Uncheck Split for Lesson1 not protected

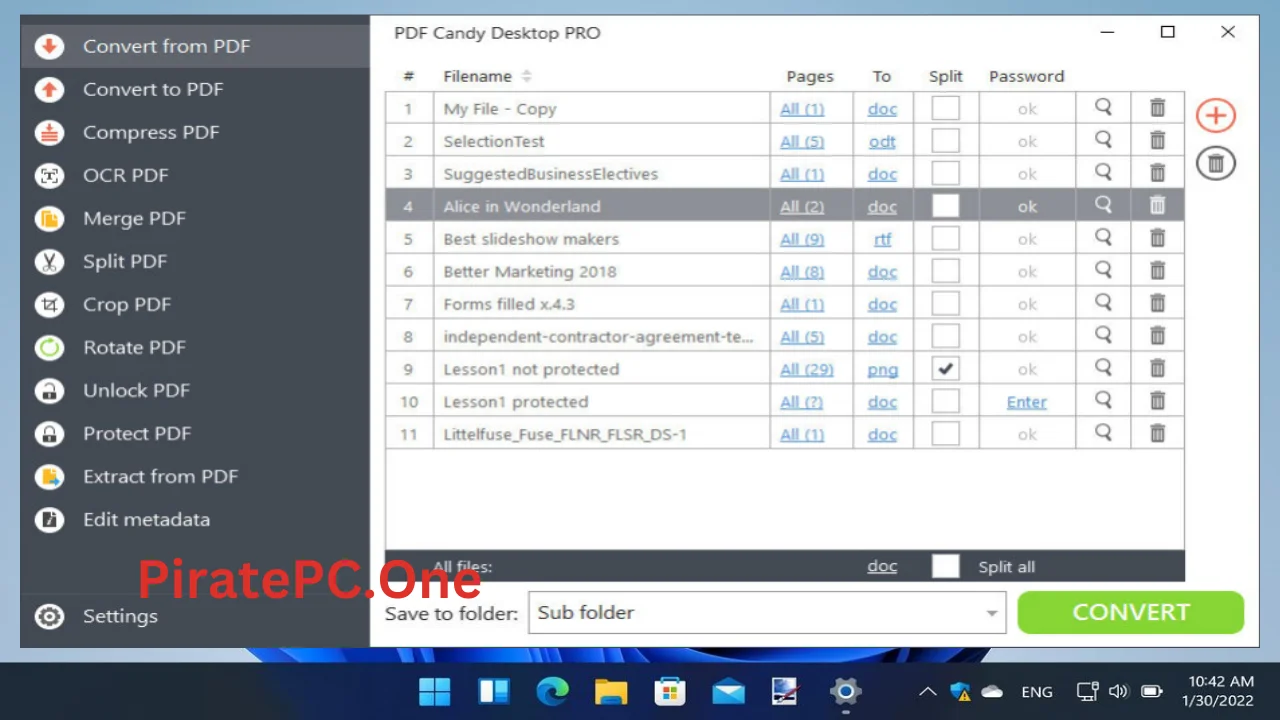click(x=945, y=369)
